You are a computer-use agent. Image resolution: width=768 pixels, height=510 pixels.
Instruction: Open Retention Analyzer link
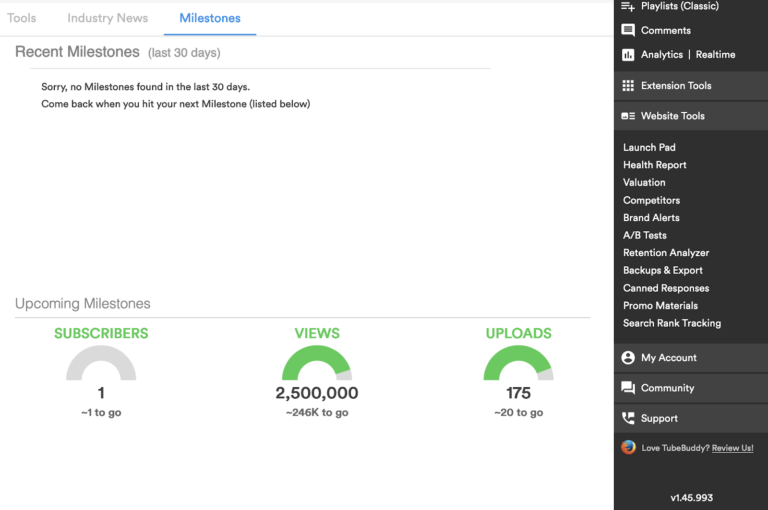coord(666,253)
